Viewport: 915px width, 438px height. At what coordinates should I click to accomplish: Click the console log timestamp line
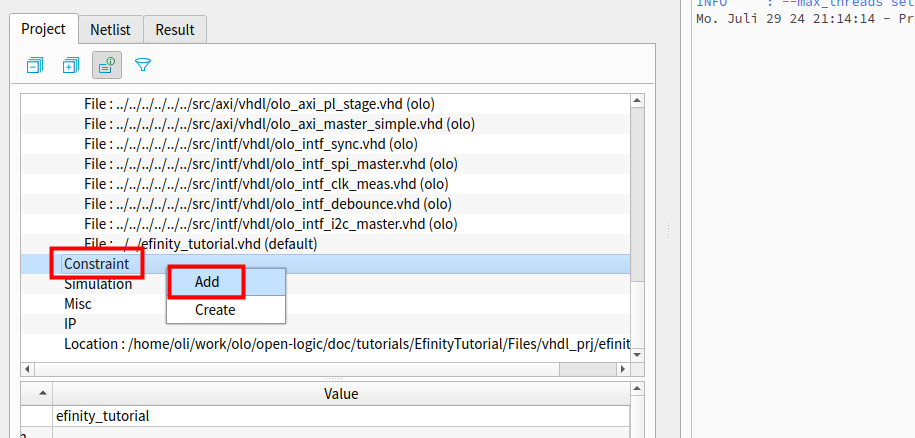(805, 18)
